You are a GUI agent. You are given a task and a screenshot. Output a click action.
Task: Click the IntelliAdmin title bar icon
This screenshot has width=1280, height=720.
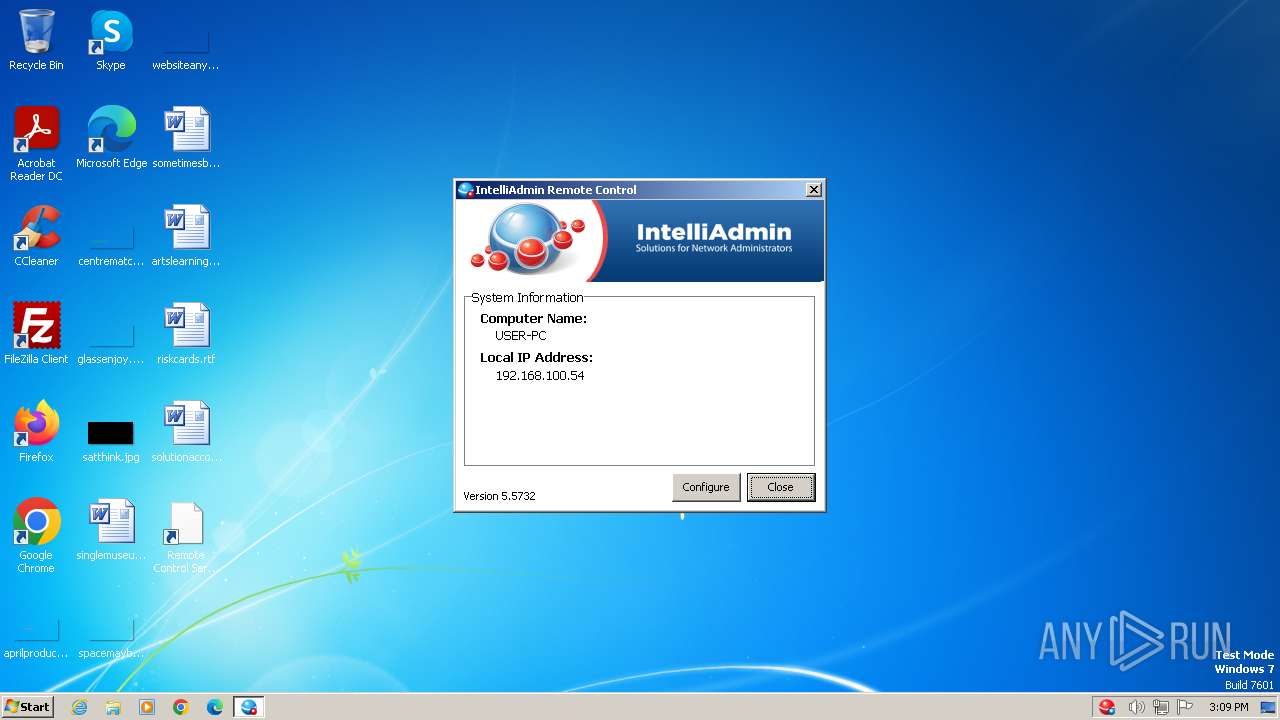pyautogui.click(x=465, y=190)
